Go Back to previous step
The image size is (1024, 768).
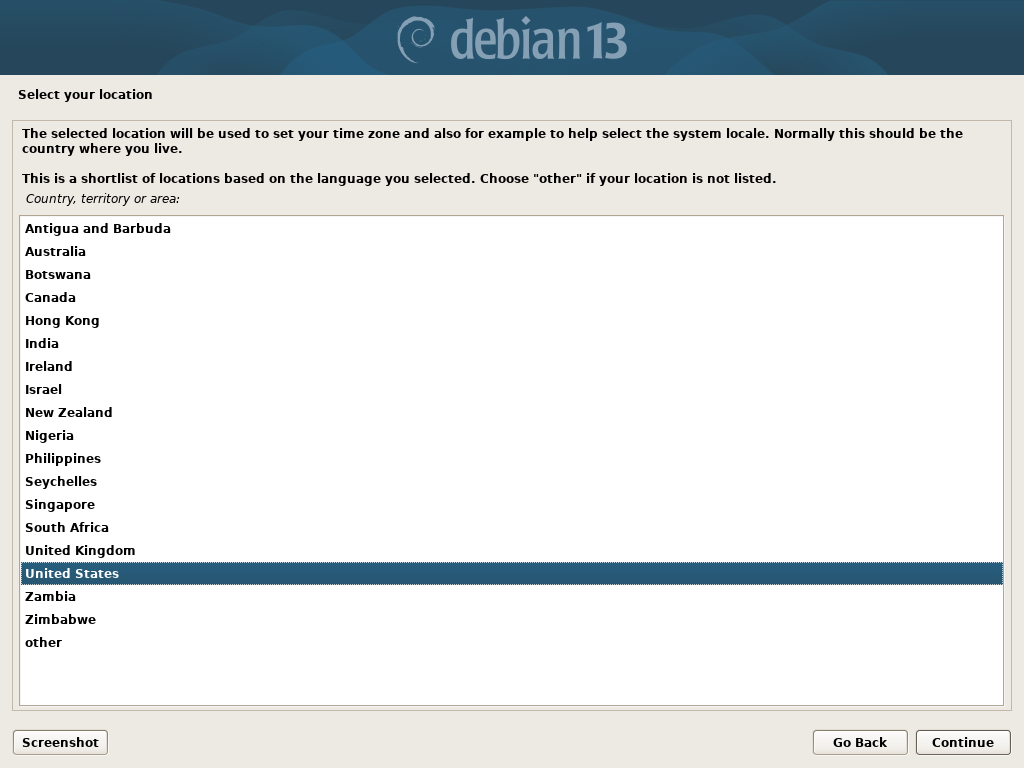point(859,743)
